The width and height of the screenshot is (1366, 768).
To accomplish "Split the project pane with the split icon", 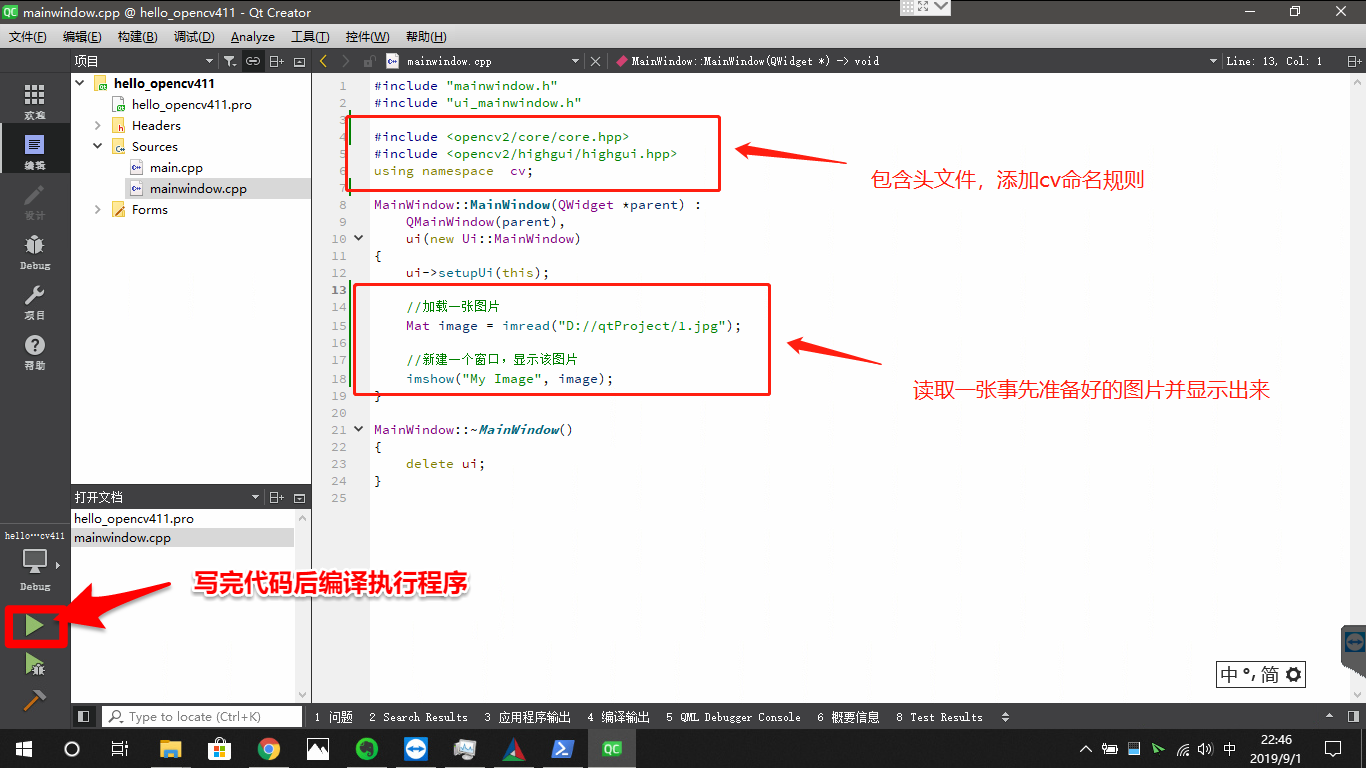I will (x=276, y=61).
